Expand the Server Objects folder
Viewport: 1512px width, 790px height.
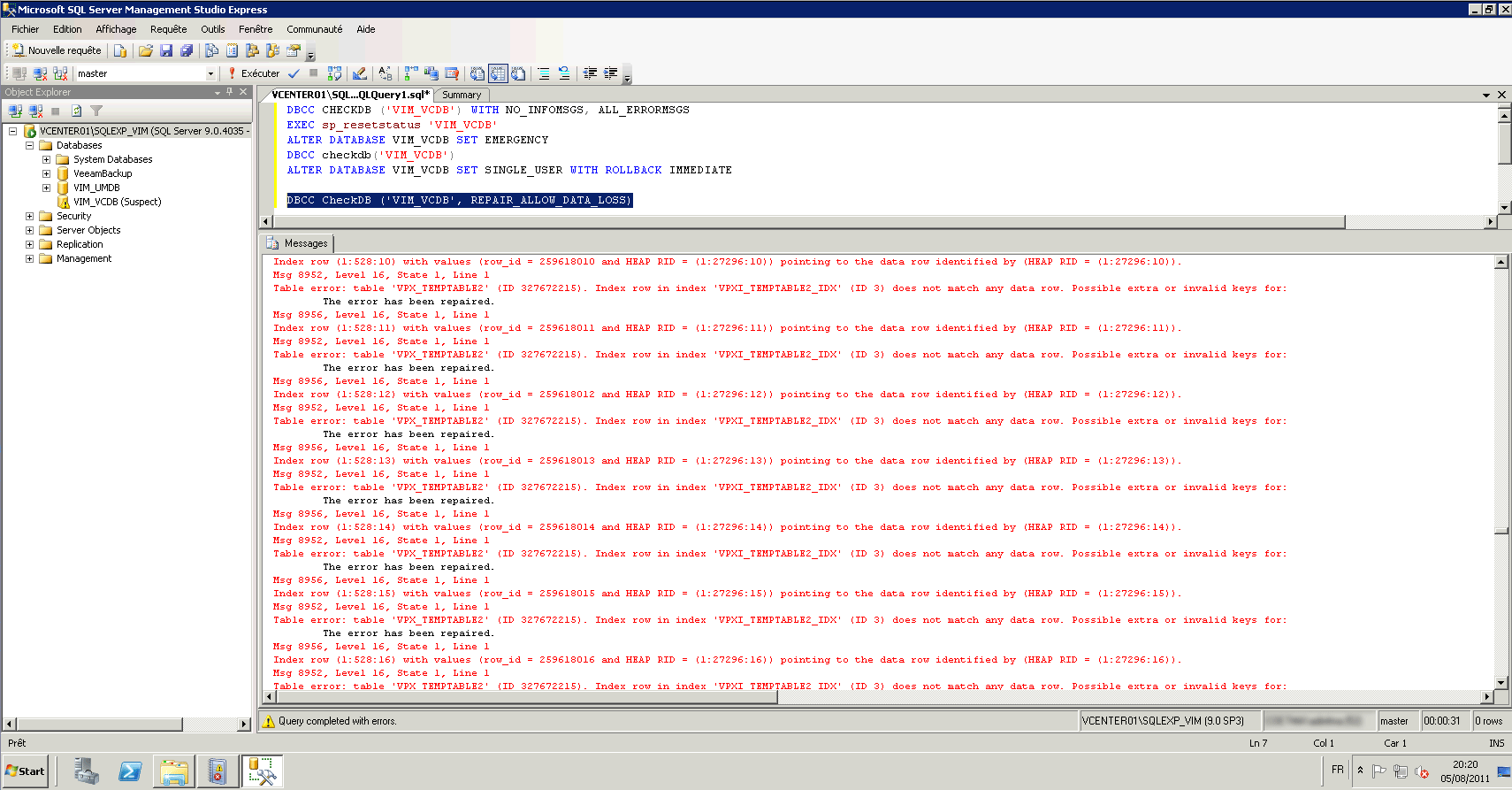29,230
